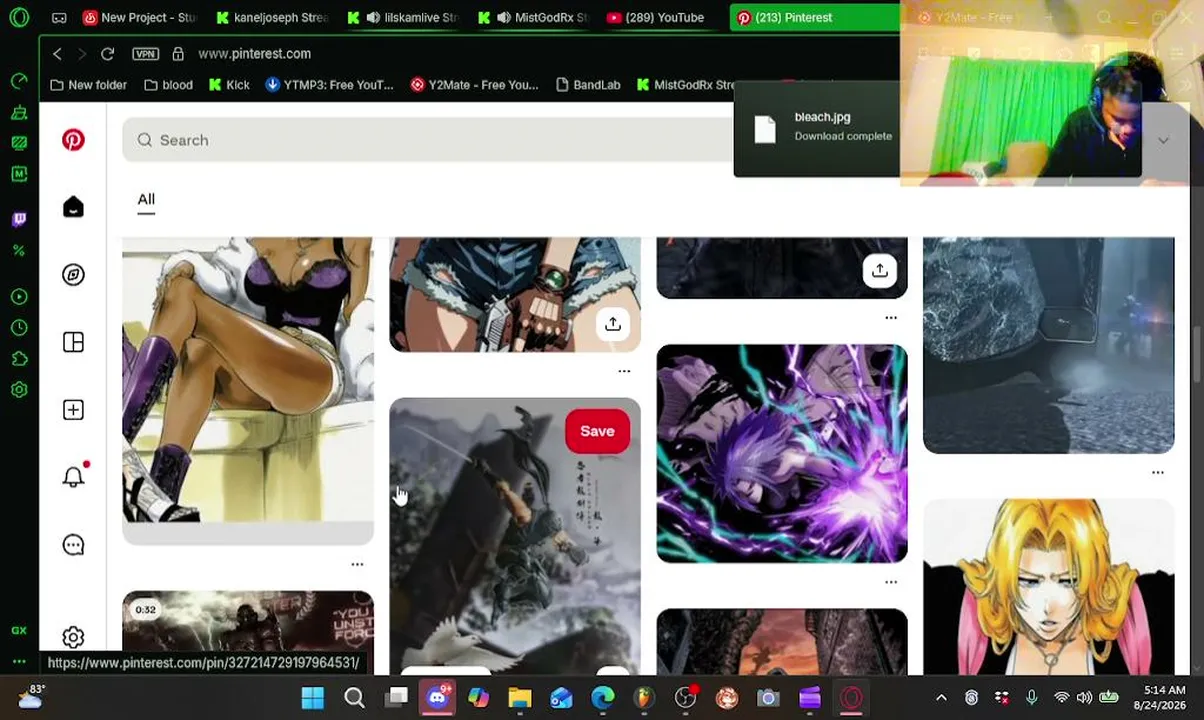Open more options under purple lightning pin
This screenshot has width=1204, height=720.
coord(891,582)
